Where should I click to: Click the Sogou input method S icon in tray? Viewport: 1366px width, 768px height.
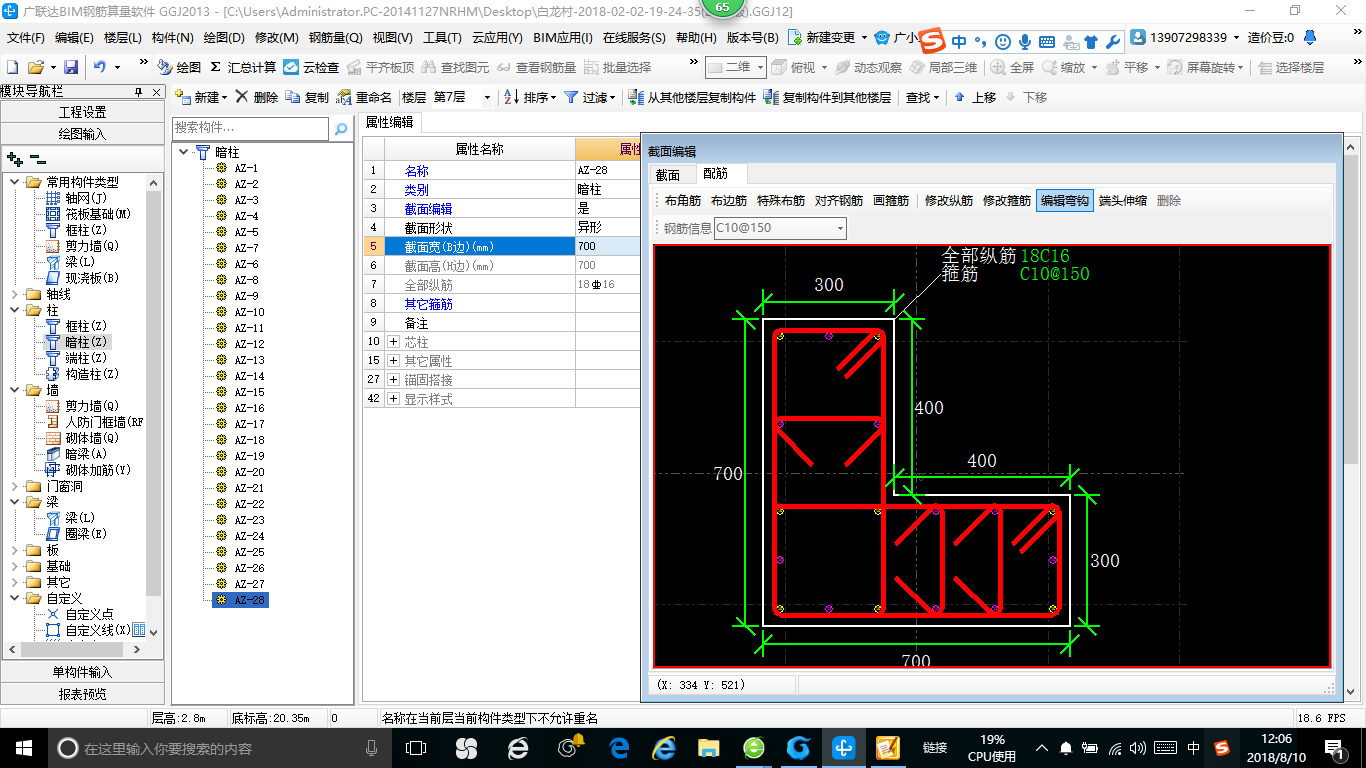[1221, 748]
